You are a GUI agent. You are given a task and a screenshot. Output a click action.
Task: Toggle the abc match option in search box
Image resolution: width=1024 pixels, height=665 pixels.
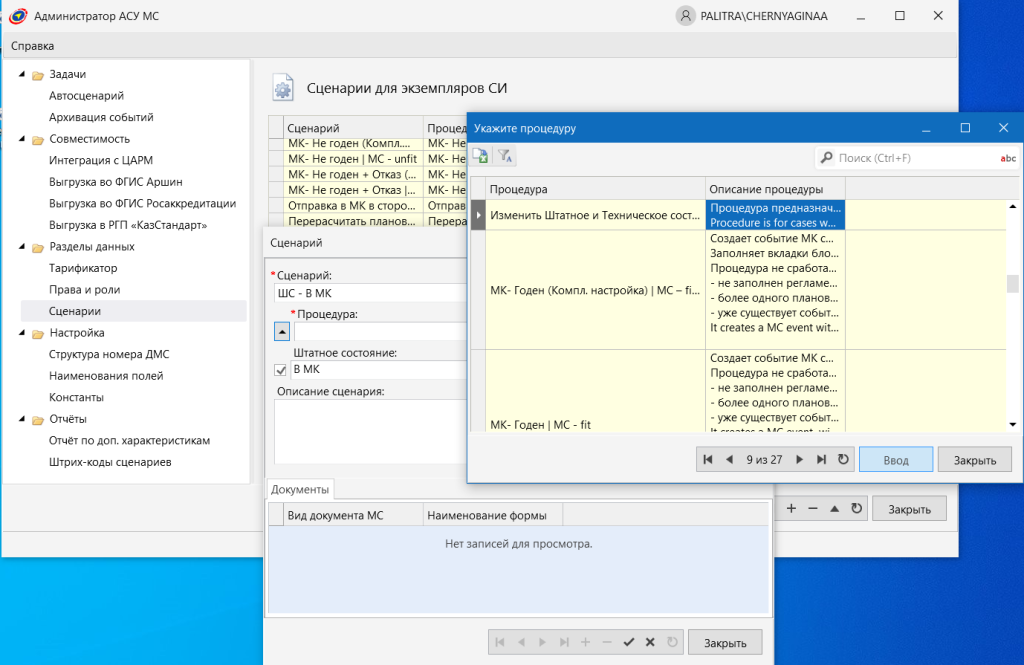[x=1008, y=158]
